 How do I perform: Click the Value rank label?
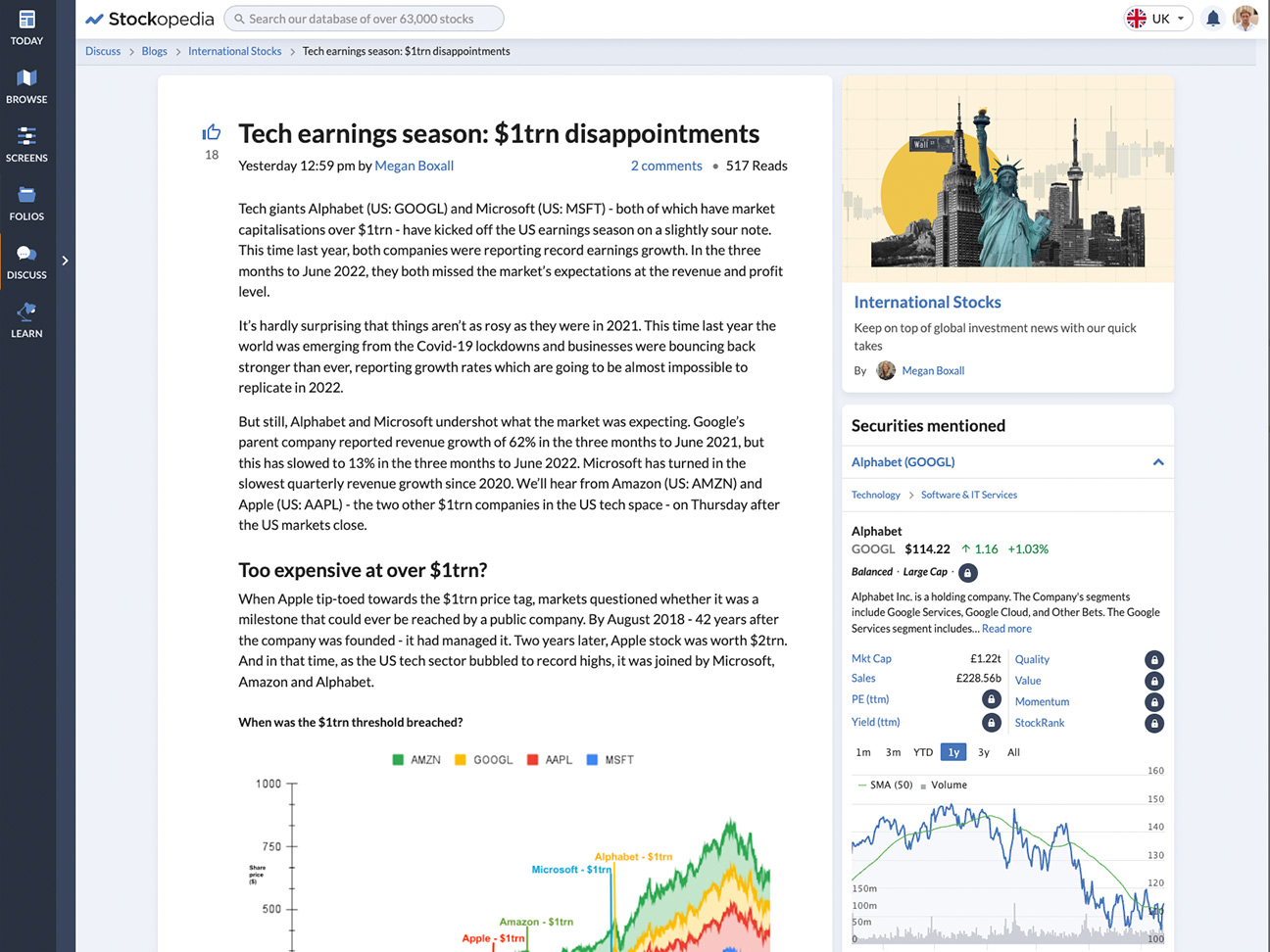pyautogui.click(x=1028, y=681)
